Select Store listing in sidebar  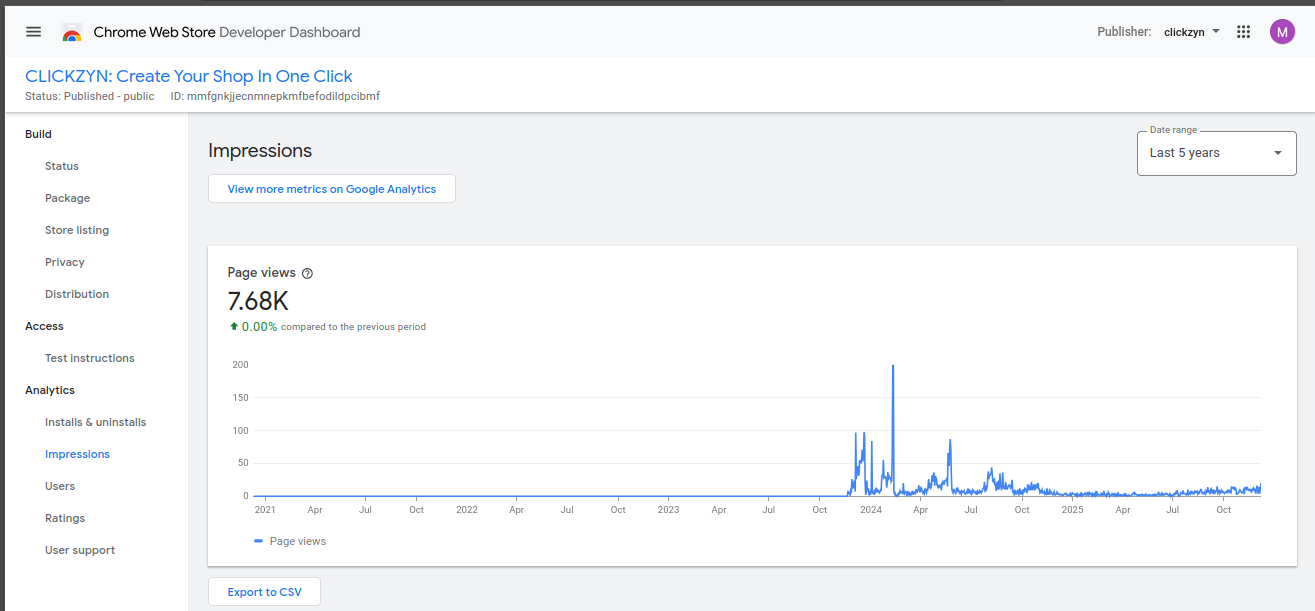[x=77, y=230]
